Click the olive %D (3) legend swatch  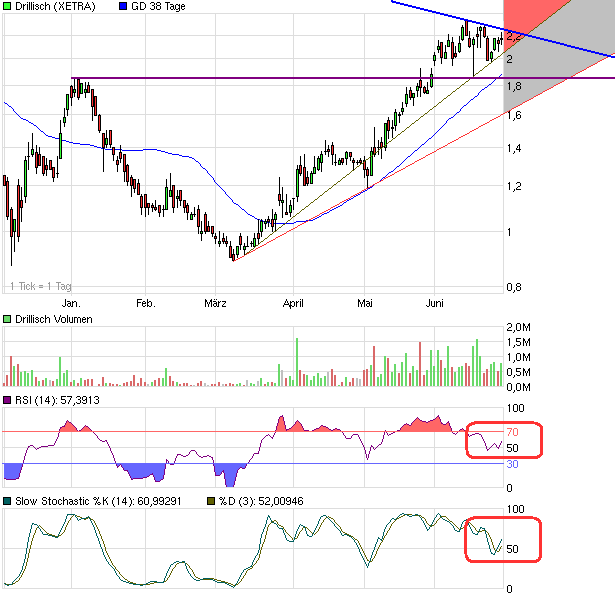click(211, 501)
